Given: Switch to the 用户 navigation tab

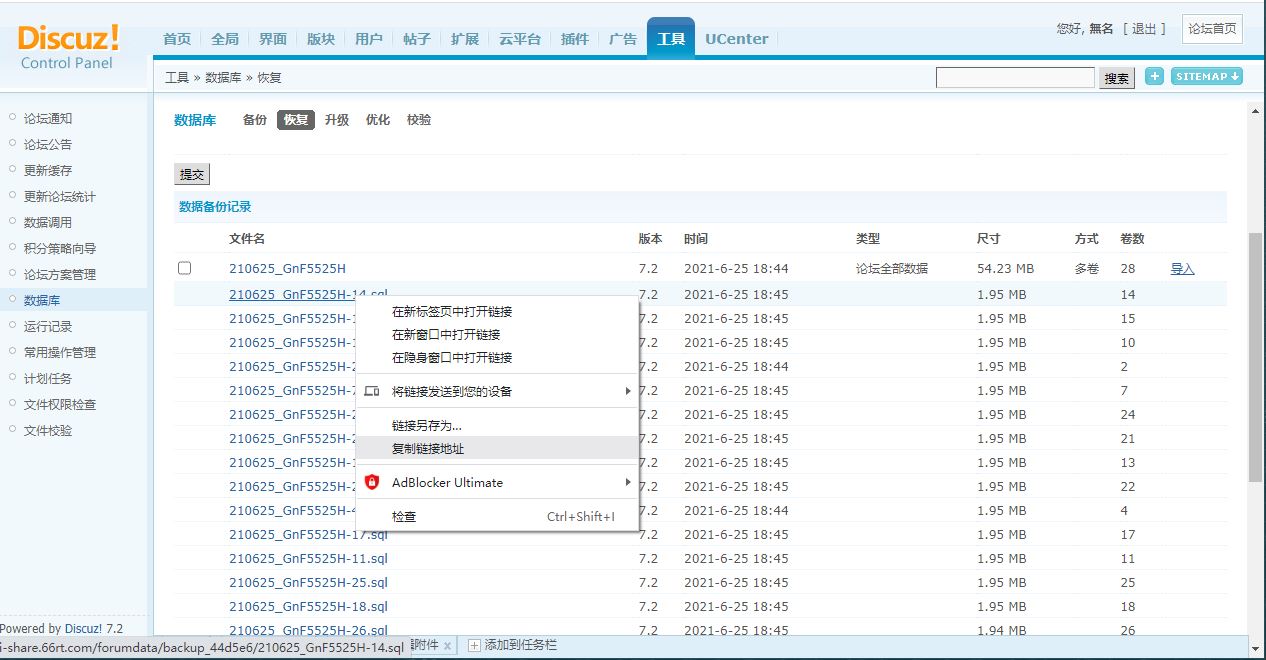Looking at the screenshot, I should pyautogui.click(x=369, y=39).
